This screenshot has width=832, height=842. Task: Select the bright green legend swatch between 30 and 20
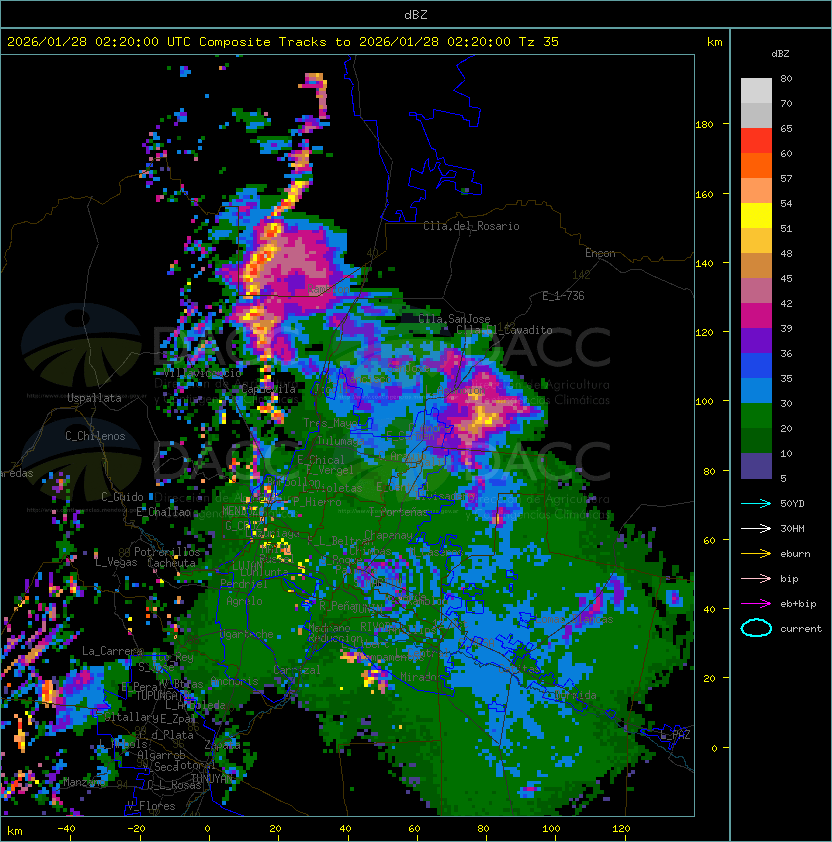click(x=756, y=416)
